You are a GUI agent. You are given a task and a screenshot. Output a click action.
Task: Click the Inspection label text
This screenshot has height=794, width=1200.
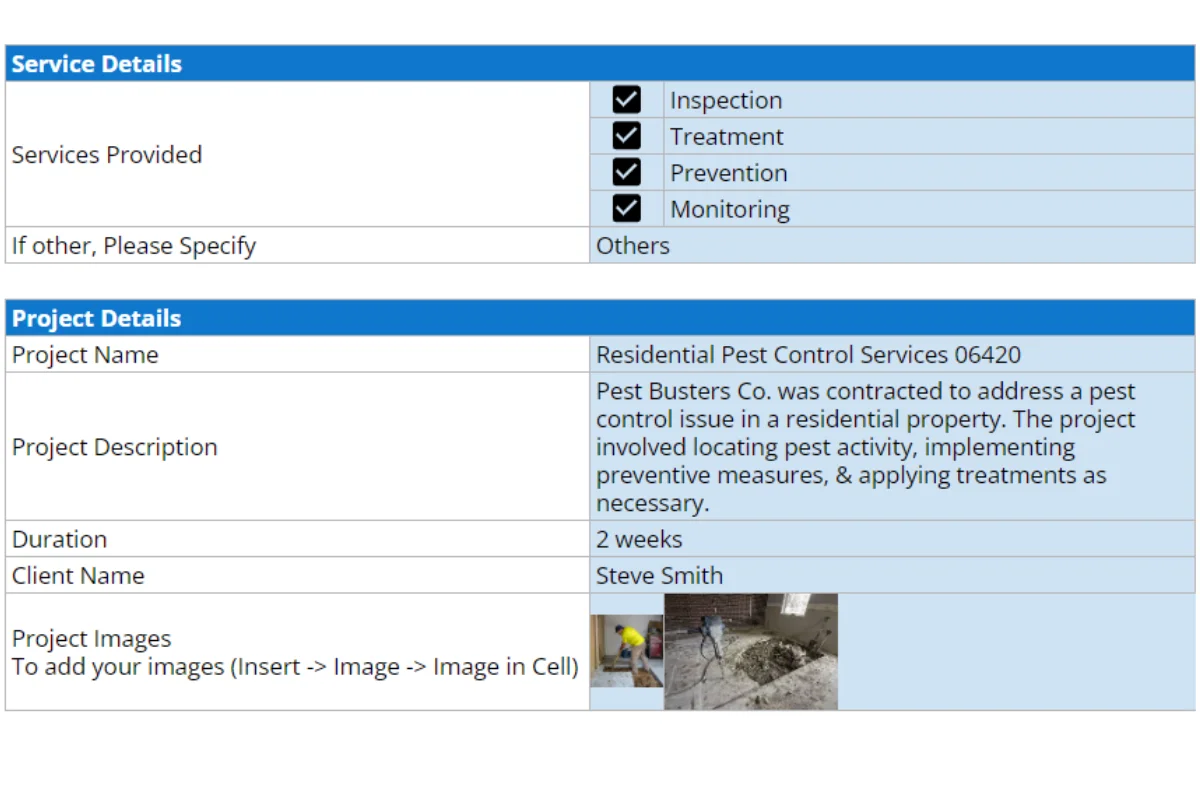click(x=726, y=101)
